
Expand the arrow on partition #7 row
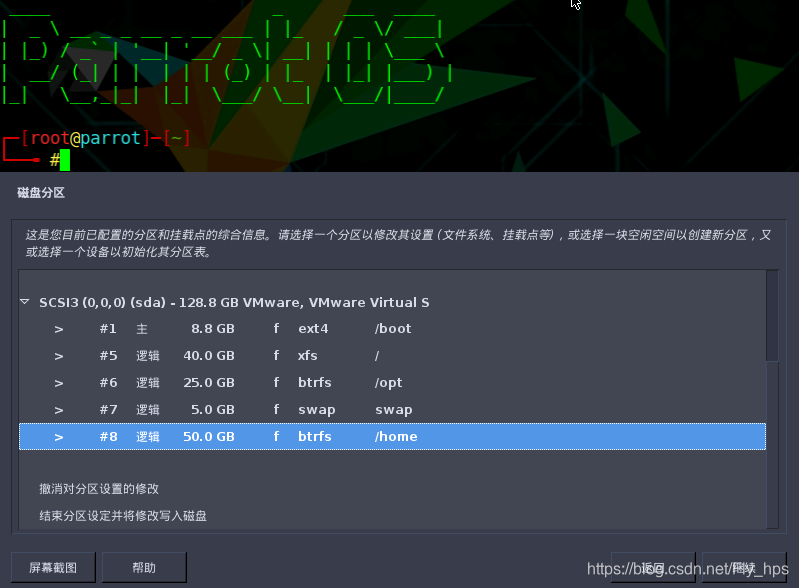59,410
